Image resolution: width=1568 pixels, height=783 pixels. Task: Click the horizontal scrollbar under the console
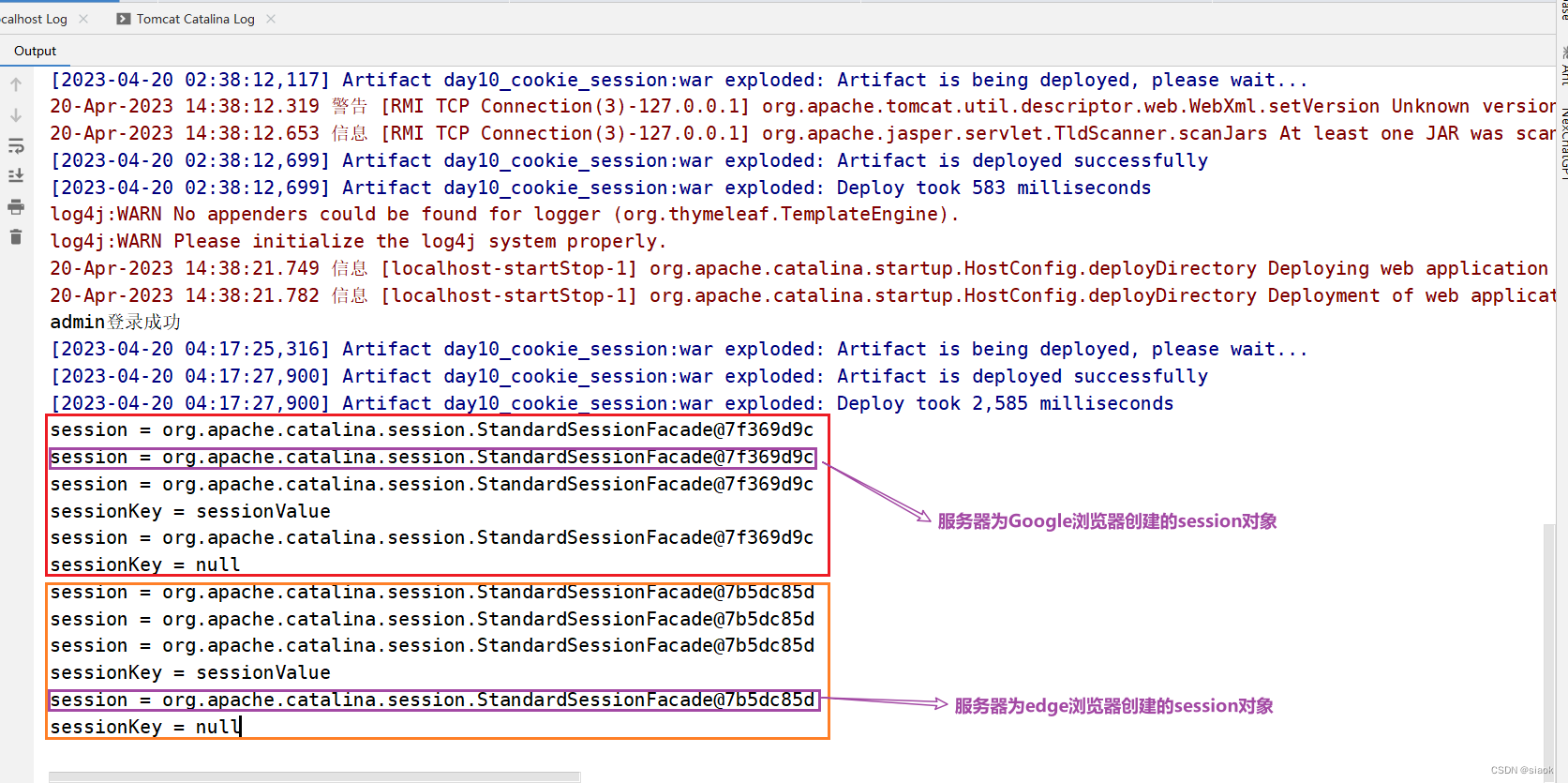tap(314, 776)
